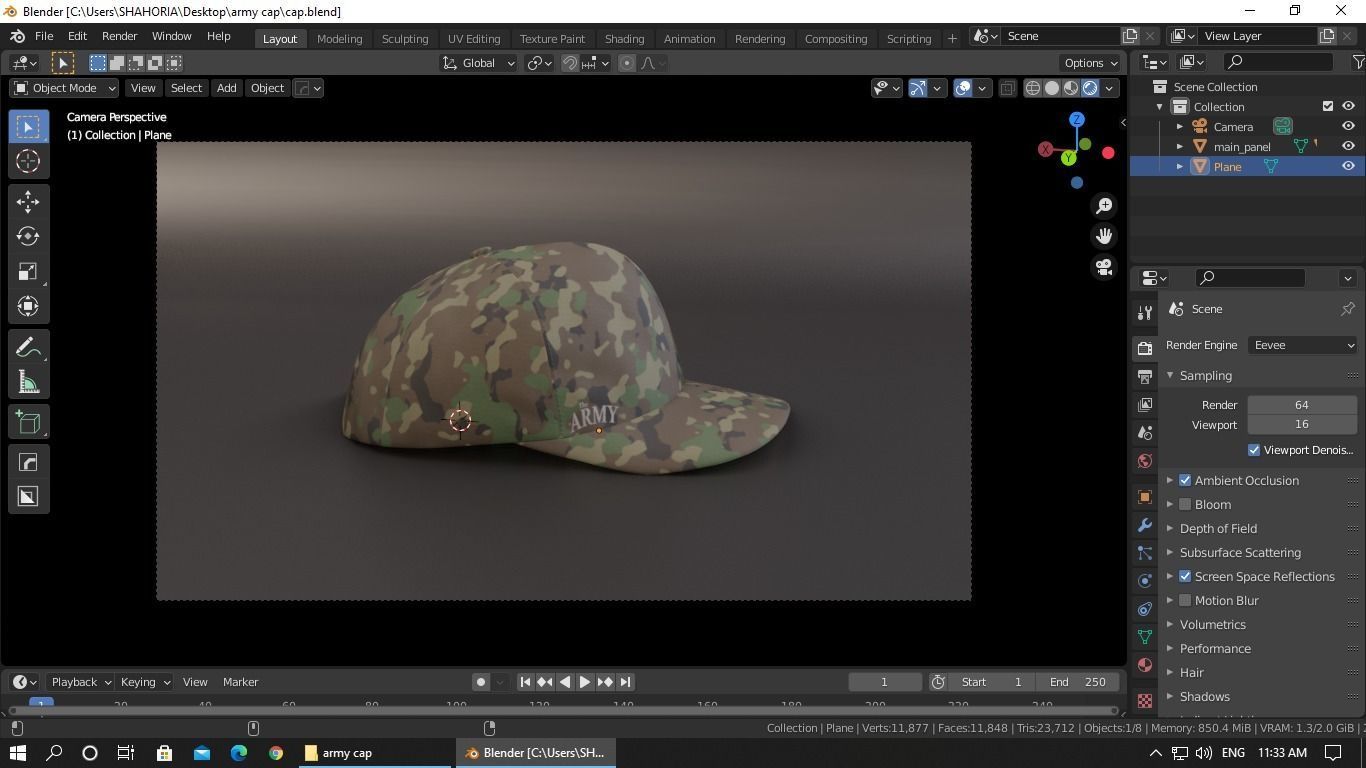Activate the Scale tool
The image size is (1366, 768).
click(x=28, y=272)
